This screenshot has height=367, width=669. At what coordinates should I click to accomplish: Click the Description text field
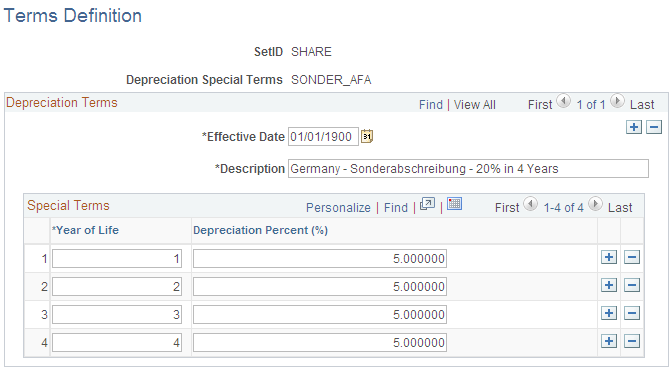click(x=468, y=169)
